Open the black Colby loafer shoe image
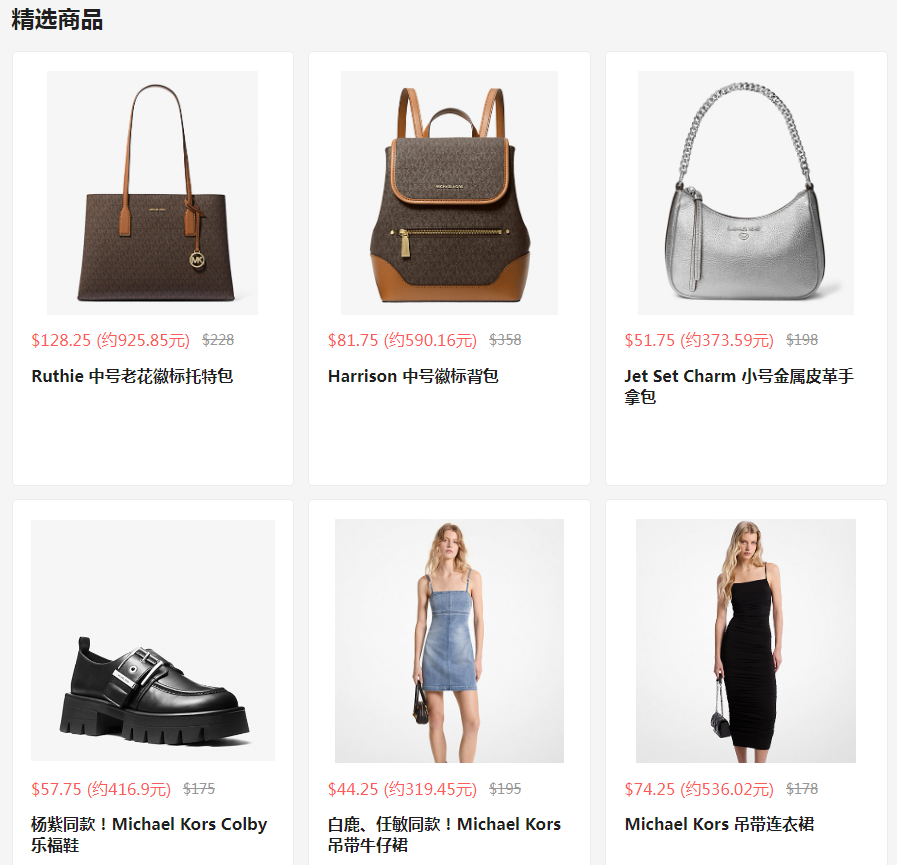Screen dimensions: 897x865 [153, 640]
